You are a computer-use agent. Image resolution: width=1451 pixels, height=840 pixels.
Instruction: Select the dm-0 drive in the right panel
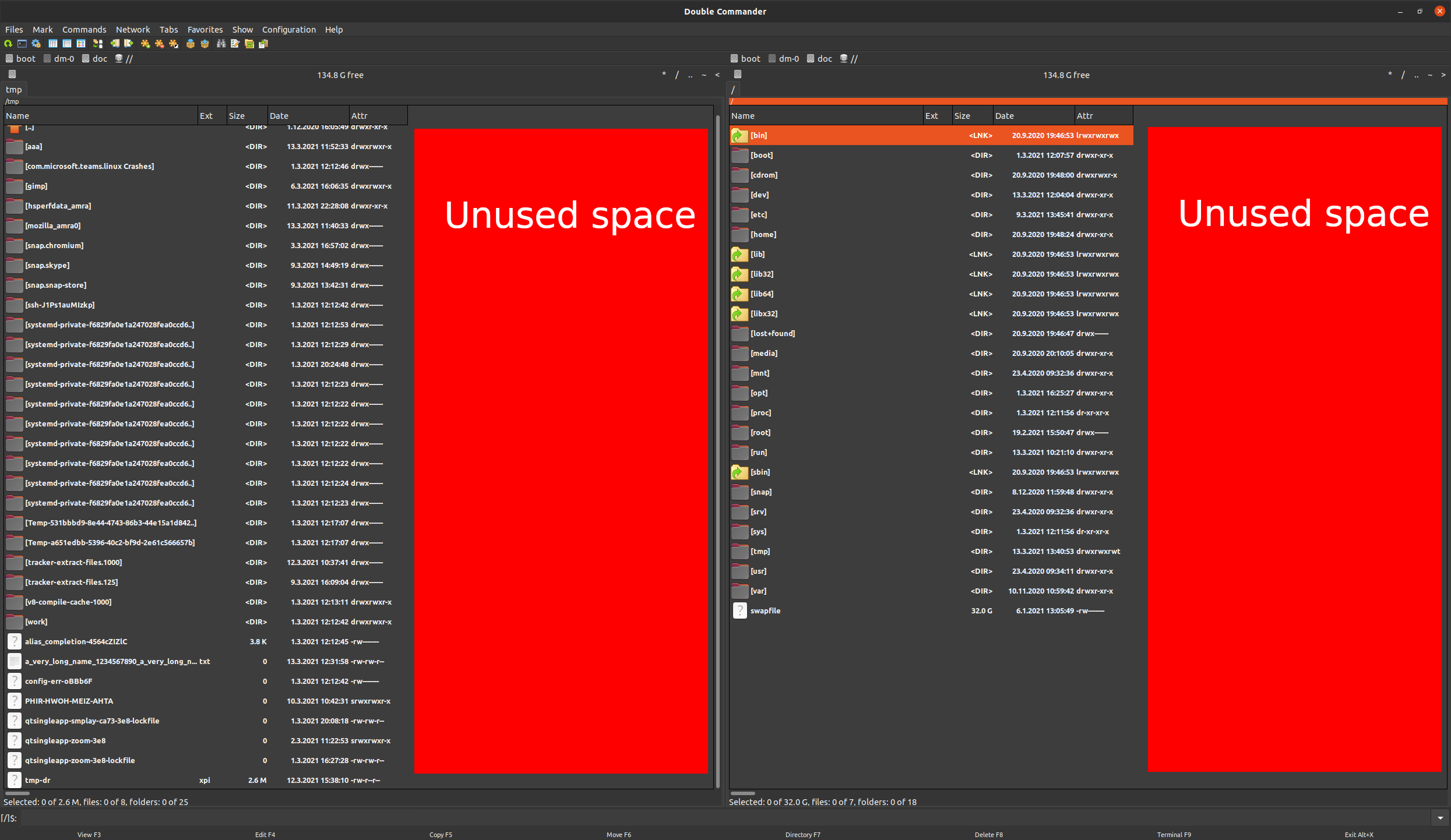tap(784, 59)
